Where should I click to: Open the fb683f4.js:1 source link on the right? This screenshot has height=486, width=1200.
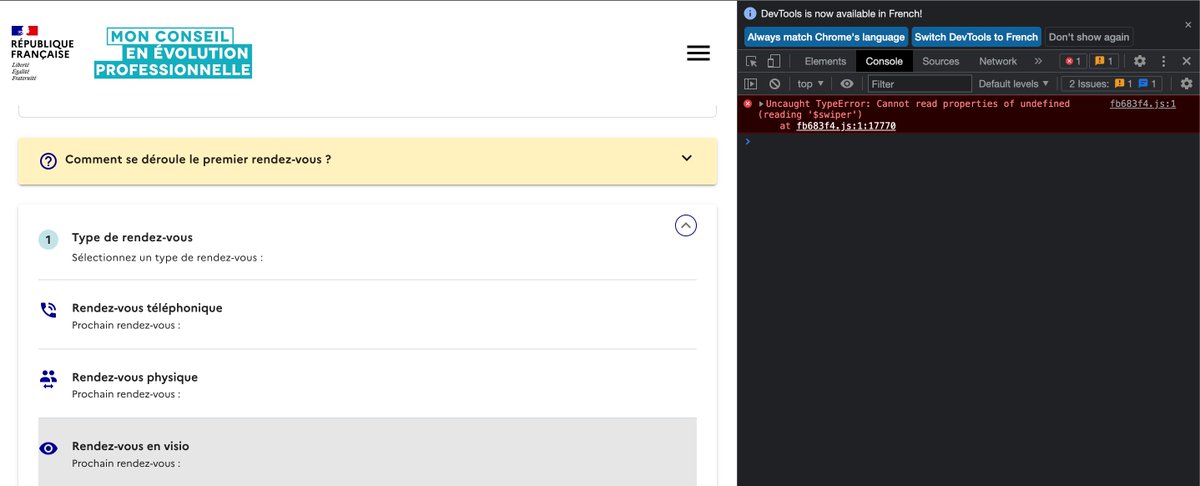point(1143,104)
